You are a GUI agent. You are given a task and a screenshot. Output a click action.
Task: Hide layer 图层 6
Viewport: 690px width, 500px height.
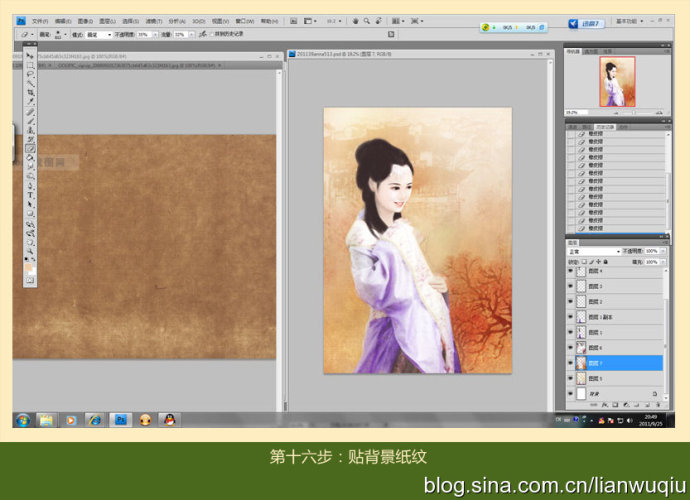[x=571, y=348]
